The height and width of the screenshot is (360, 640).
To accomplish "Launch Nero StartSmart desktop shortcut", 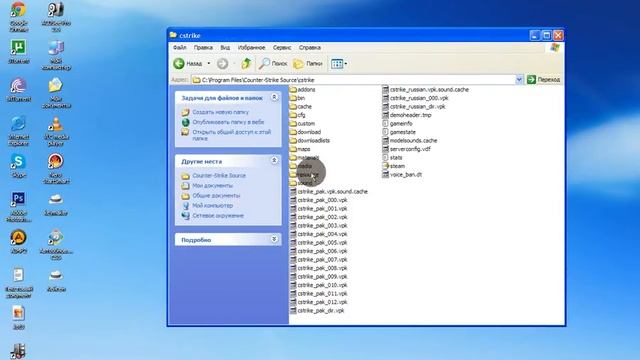I will pyautogui.click(x=56, y=168).
